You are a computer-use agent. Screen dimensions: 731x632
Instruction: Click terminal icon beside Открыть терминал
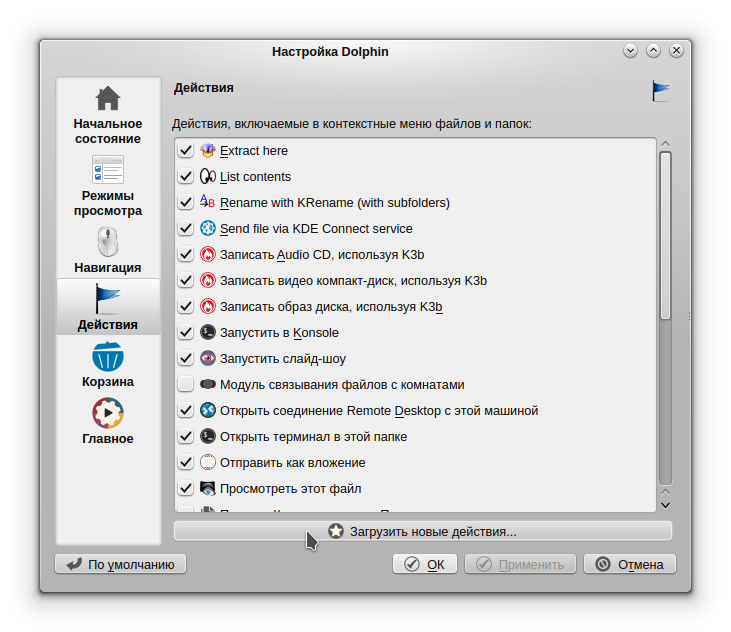(x=207, y=437)
